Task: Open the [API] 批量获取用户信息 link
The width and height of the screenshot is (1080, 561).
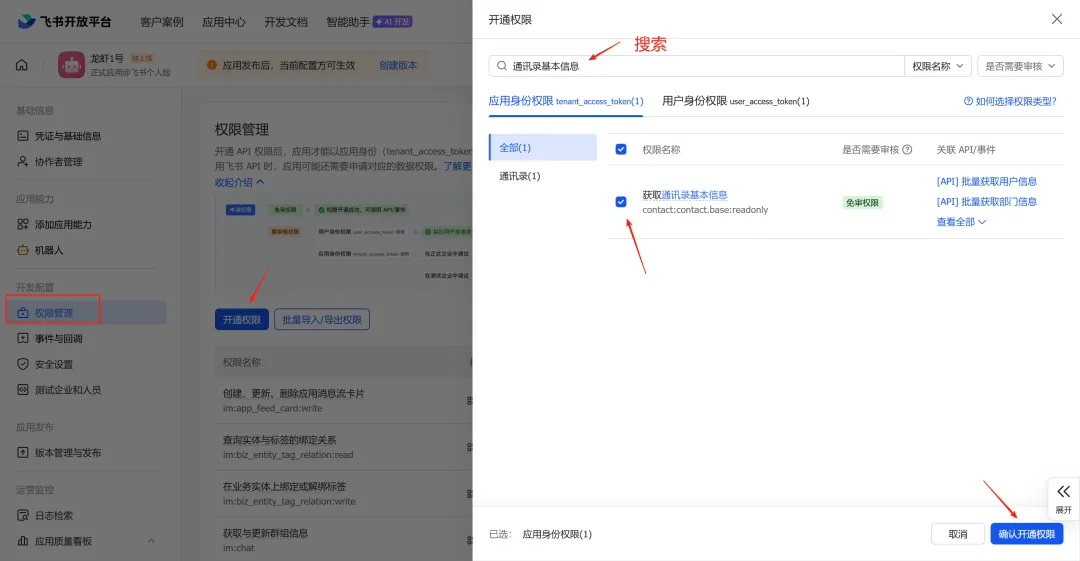Action: [x=986, y=181]
